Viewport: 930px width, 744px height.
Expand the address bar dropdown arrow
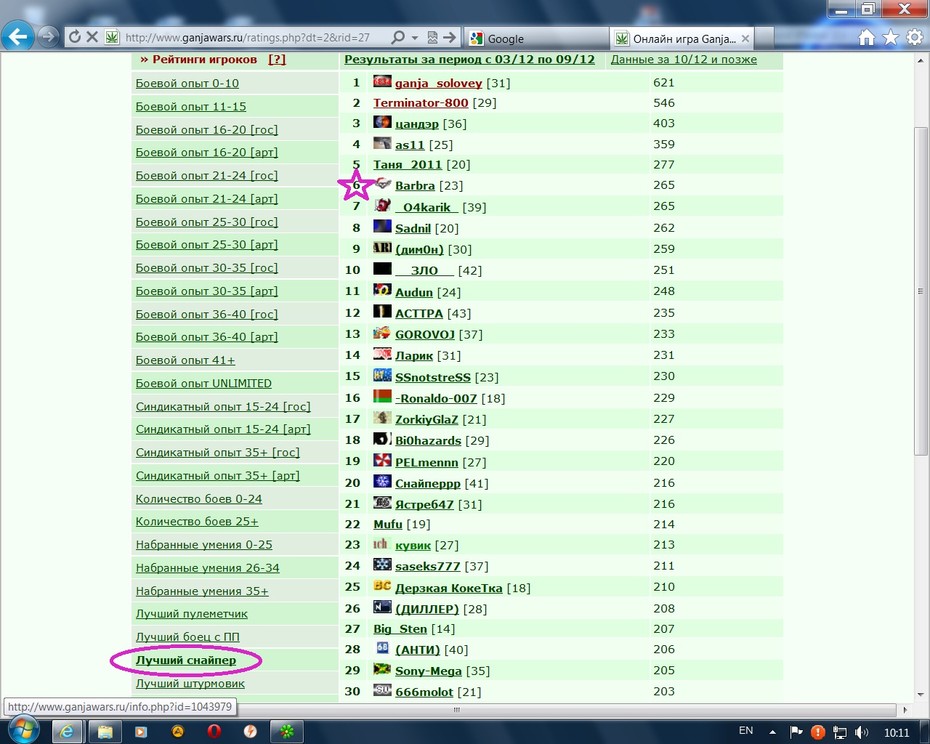tap(415, 38)
